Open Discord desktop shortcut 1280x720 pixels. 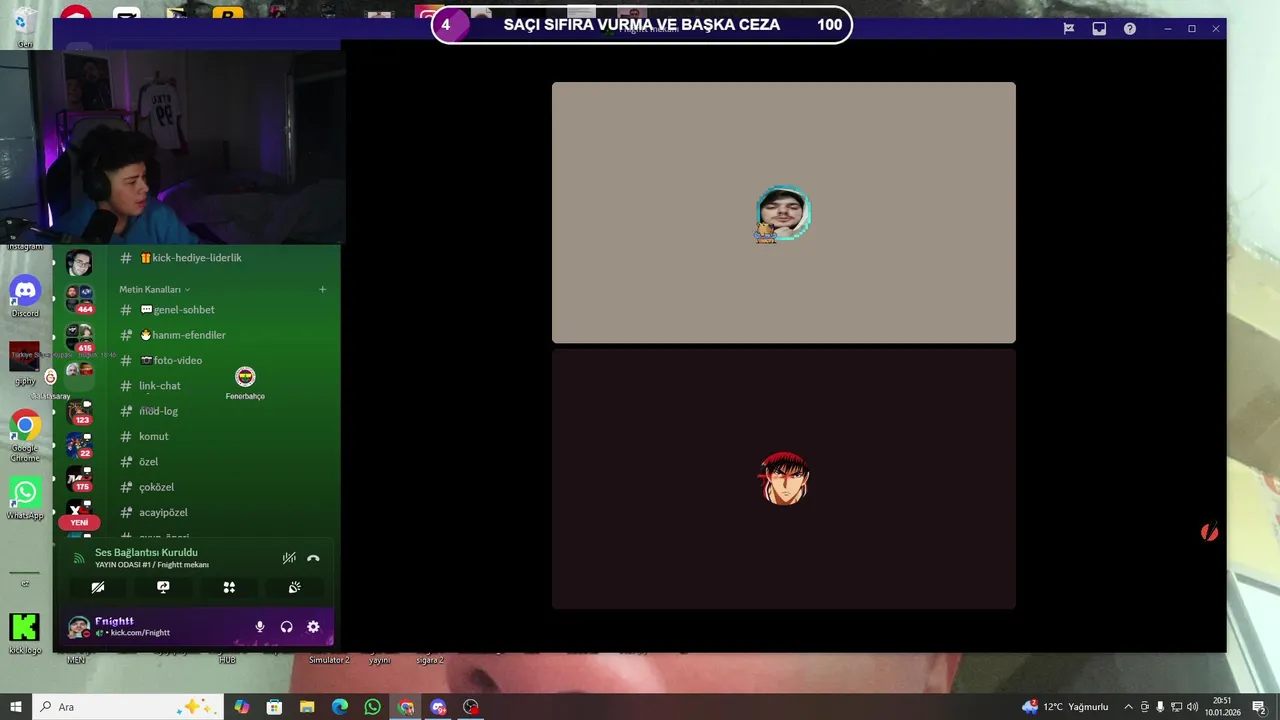point(25,296)
